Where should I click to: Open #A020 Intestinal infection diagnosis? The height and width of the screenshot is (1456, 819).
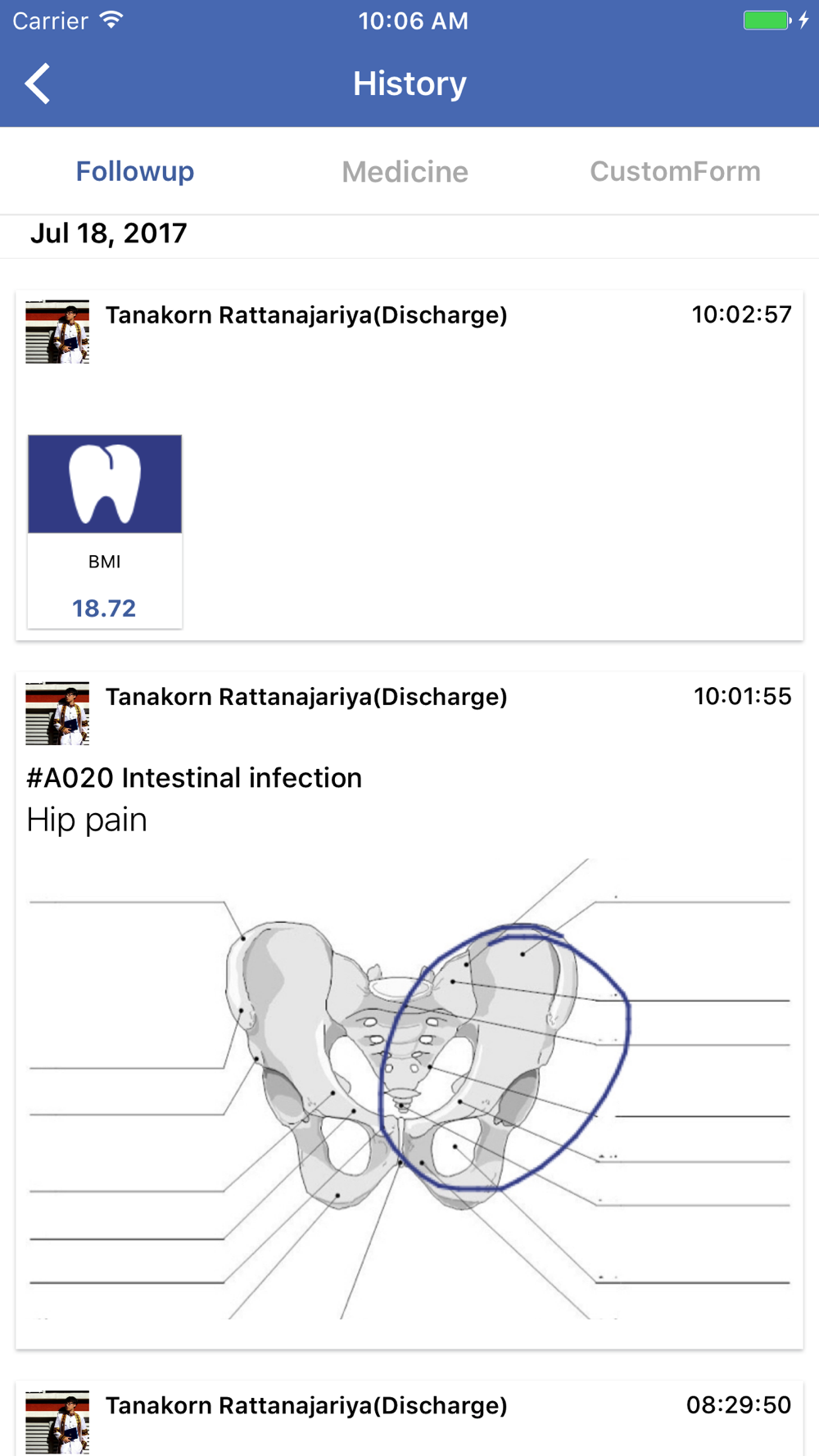click(194, 778)
